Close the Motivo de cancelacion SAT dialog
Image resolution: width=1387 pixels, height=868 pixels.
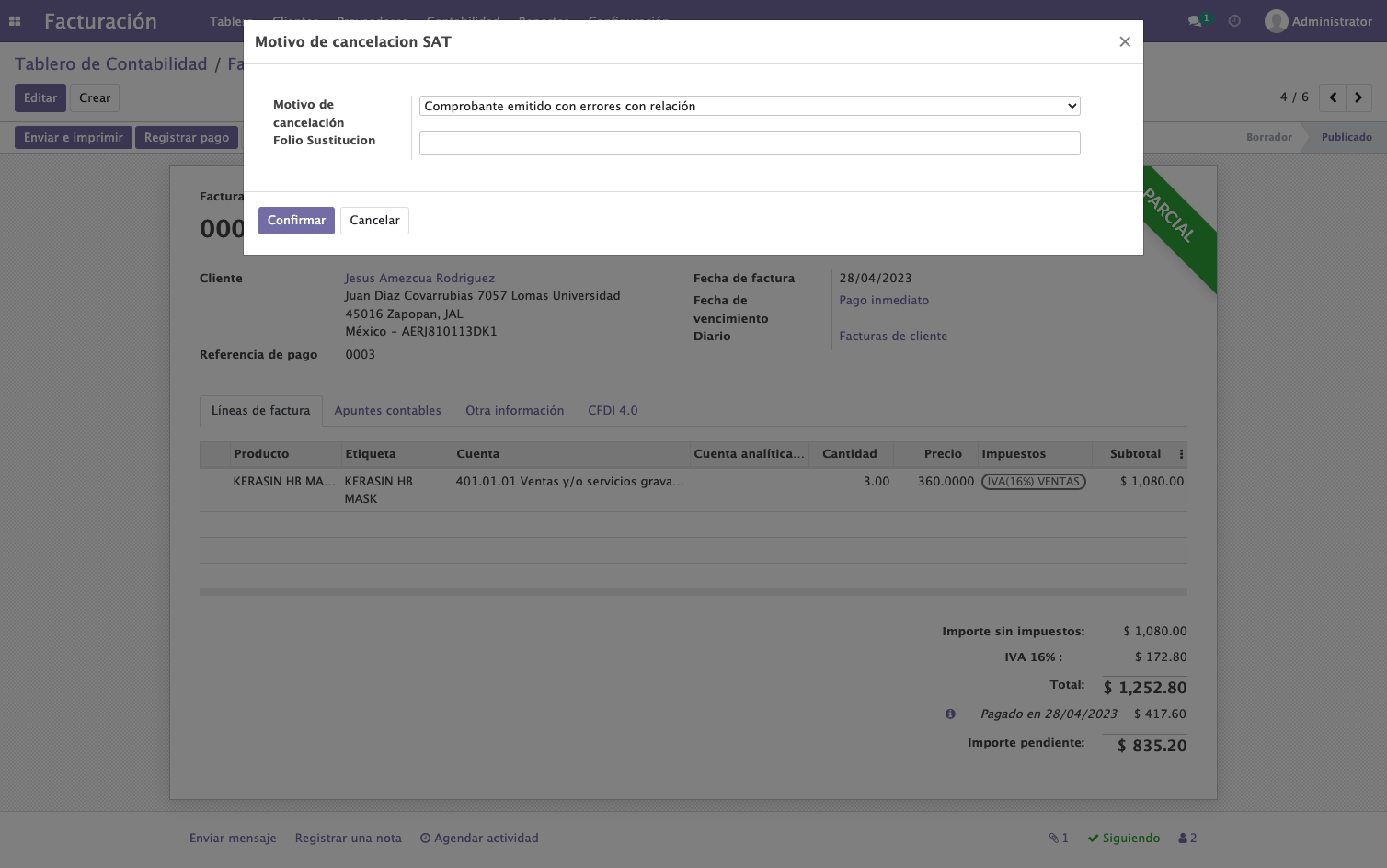[x=1124, y=41]
